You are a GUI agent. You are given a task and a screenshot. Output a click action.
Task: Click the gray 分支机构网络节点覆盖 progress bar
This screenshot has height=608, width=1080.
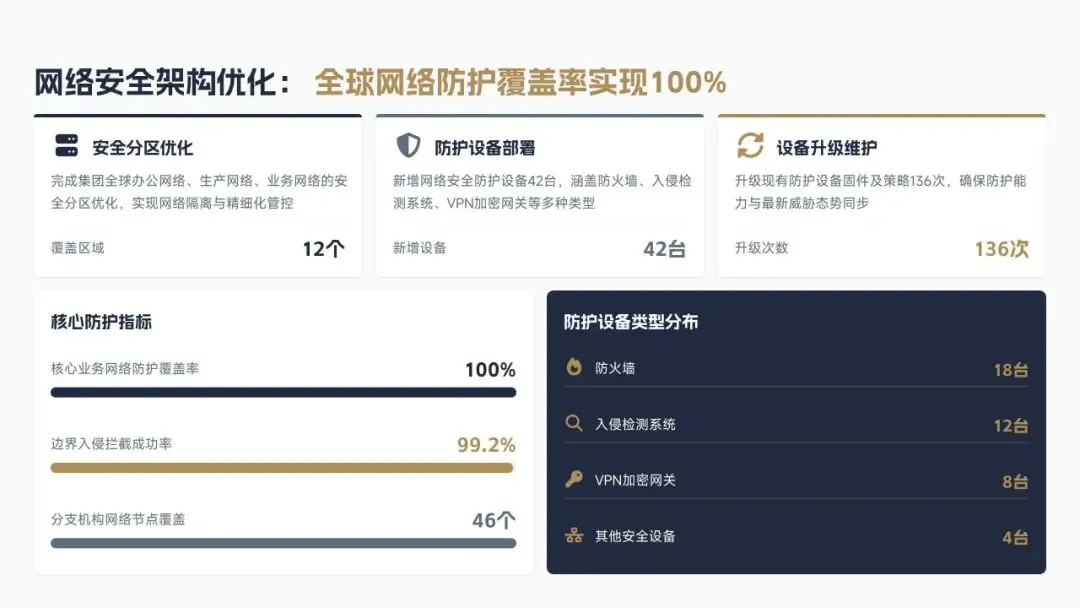pyautogui.click(x=283, y=543)
